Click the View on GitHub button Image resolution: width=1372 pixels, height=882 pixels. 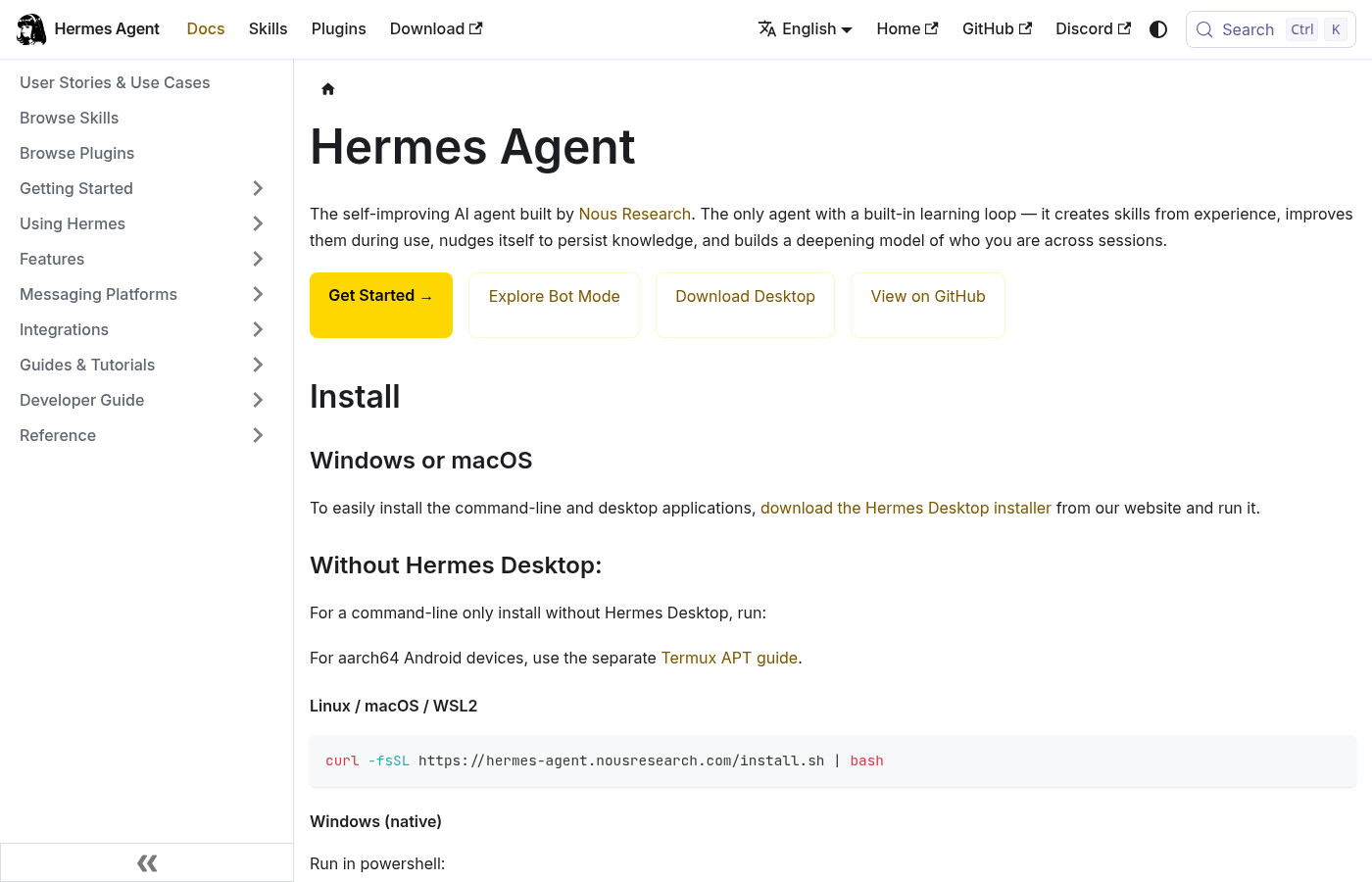pos(928,305)
